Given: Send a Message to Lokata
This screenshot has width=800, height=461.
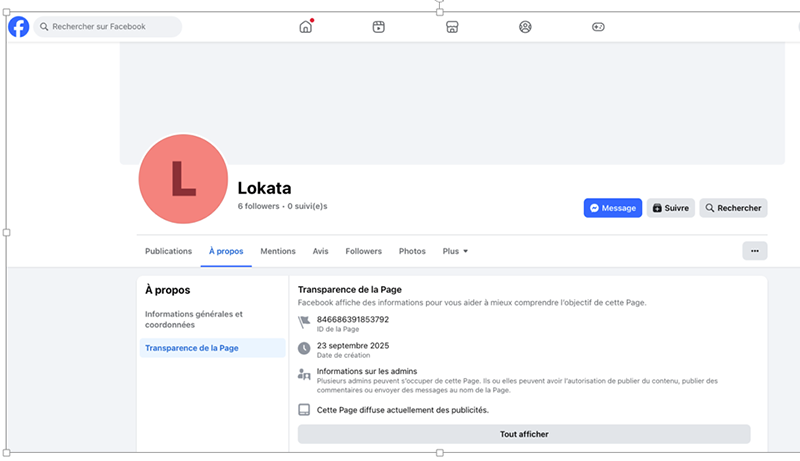Looking at the screenshot, I should (613, 208).
